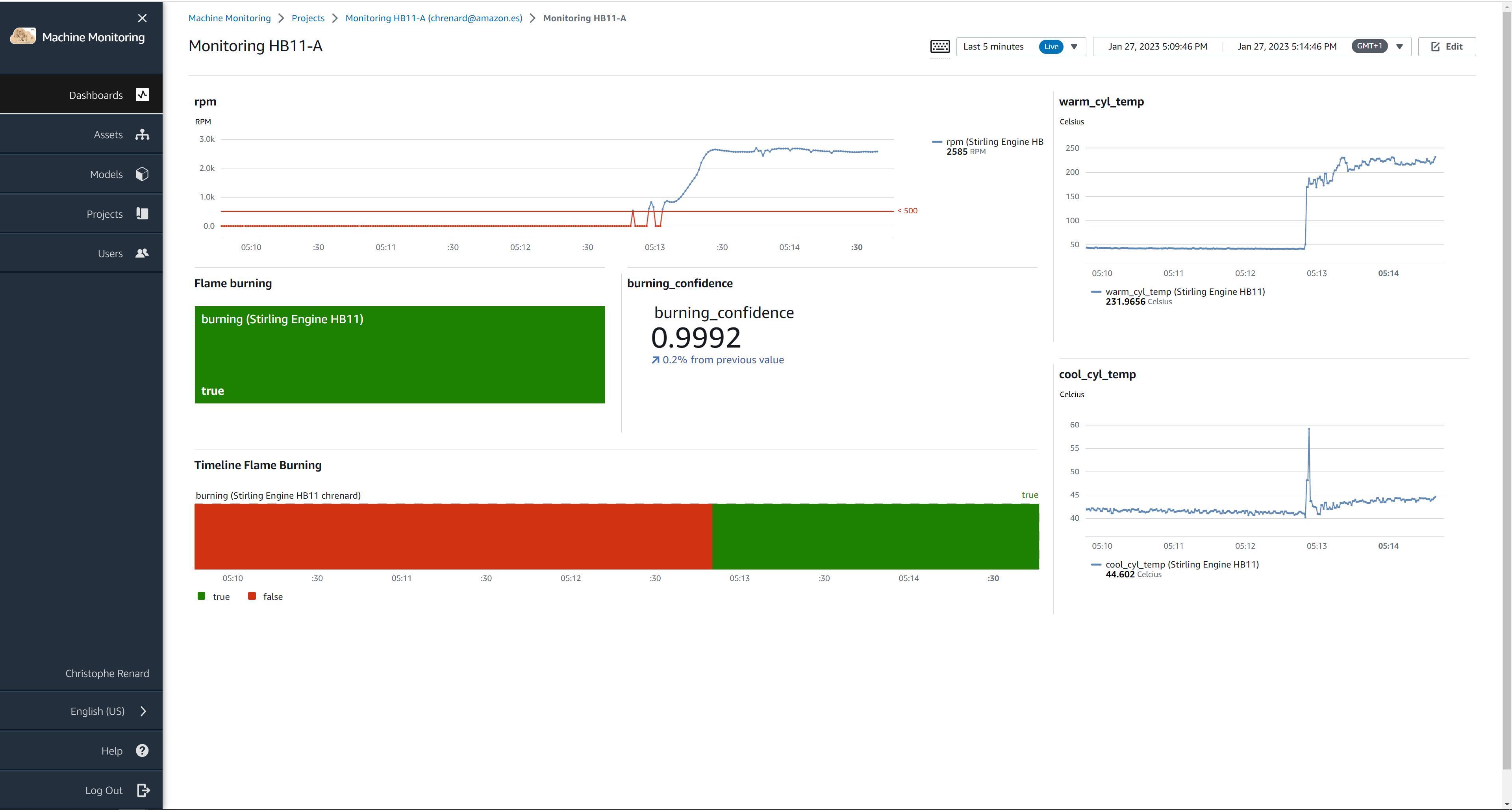This screenshot has height=810, width=1512.
Task: Click the Projects icon in the sidebar
Action: pyautogui.click(x=142, y=213)
